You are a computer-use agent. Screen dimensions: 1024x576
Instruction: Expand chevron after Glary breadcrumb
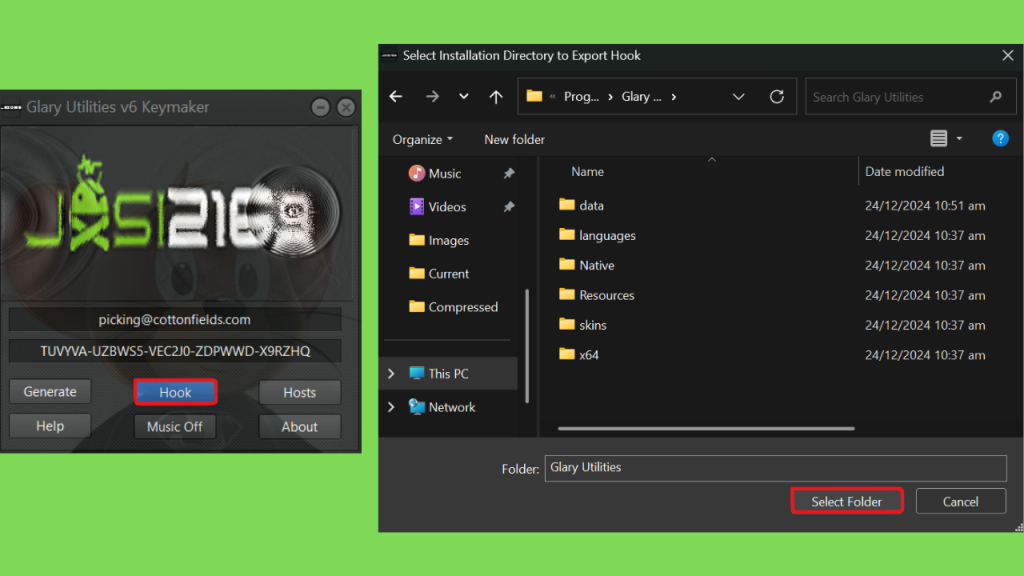click(673, 97)
